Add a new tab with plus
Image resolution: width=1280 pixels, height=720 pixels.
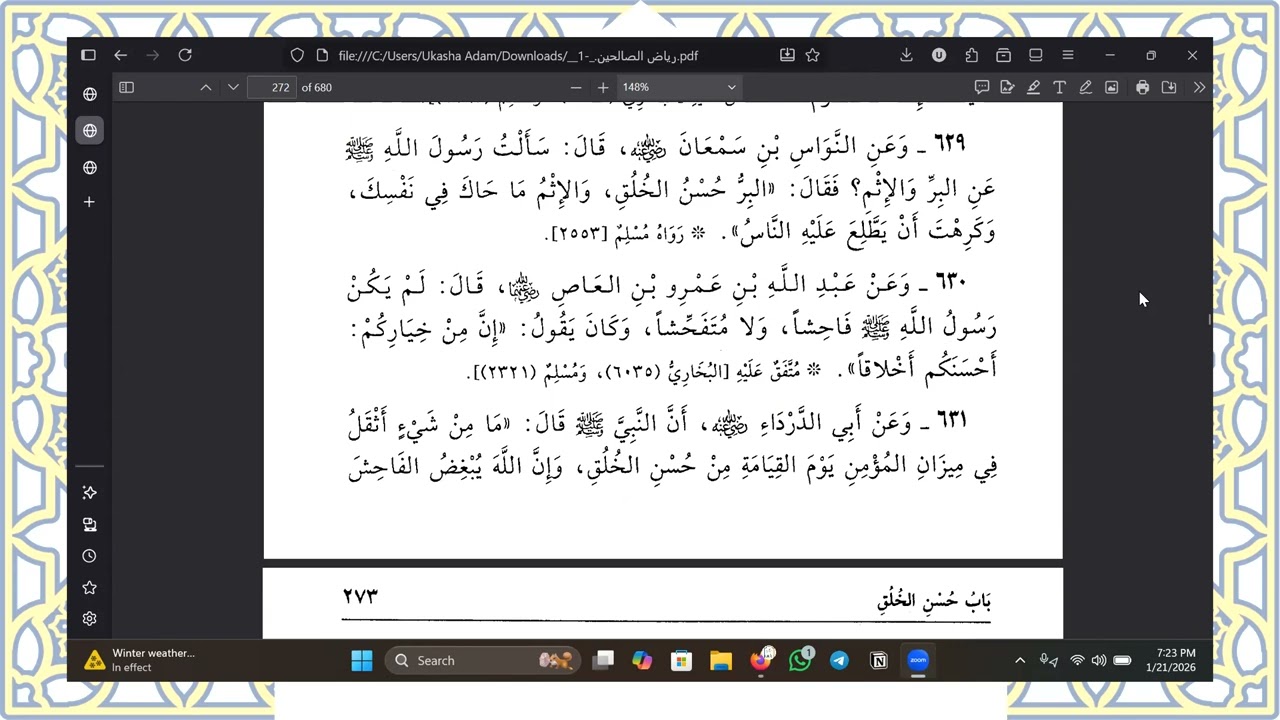(x=89, y=202)
